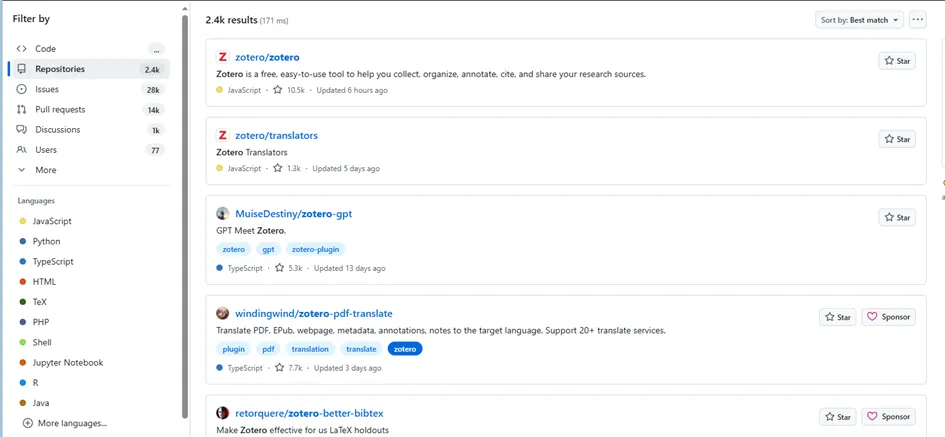The image size is (945, 437).
Task: Click 7.7k stars count on pdf-translate
Action: (x=288, y=368)
